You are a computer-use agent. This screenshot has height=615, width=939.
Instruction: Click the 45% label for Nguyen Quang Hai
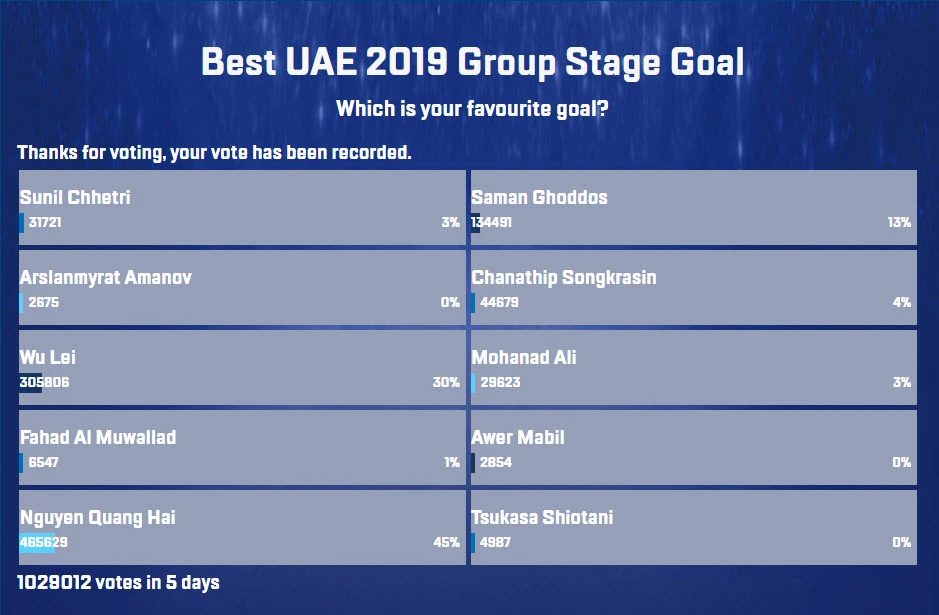coord(450,543)
